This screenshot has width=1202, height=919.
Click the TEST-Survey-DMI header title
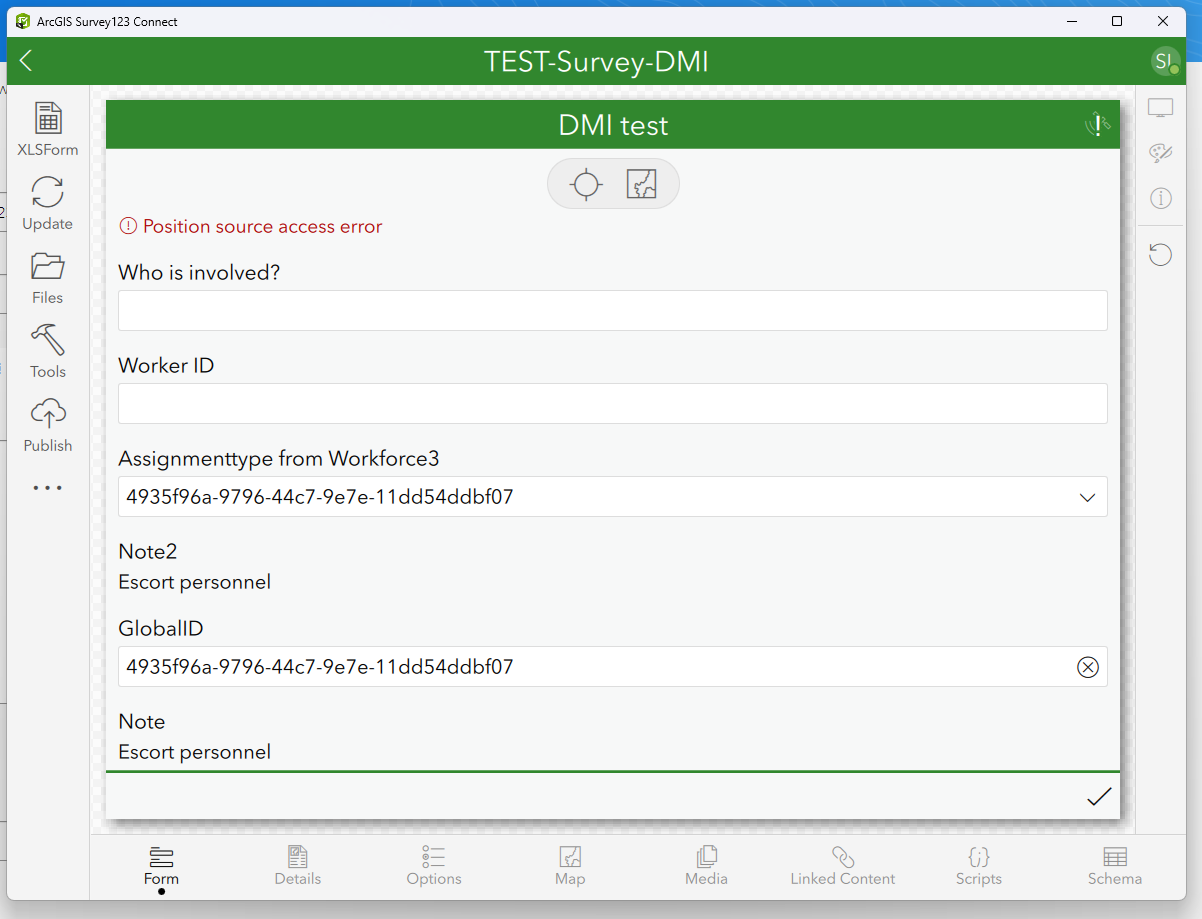596,61
